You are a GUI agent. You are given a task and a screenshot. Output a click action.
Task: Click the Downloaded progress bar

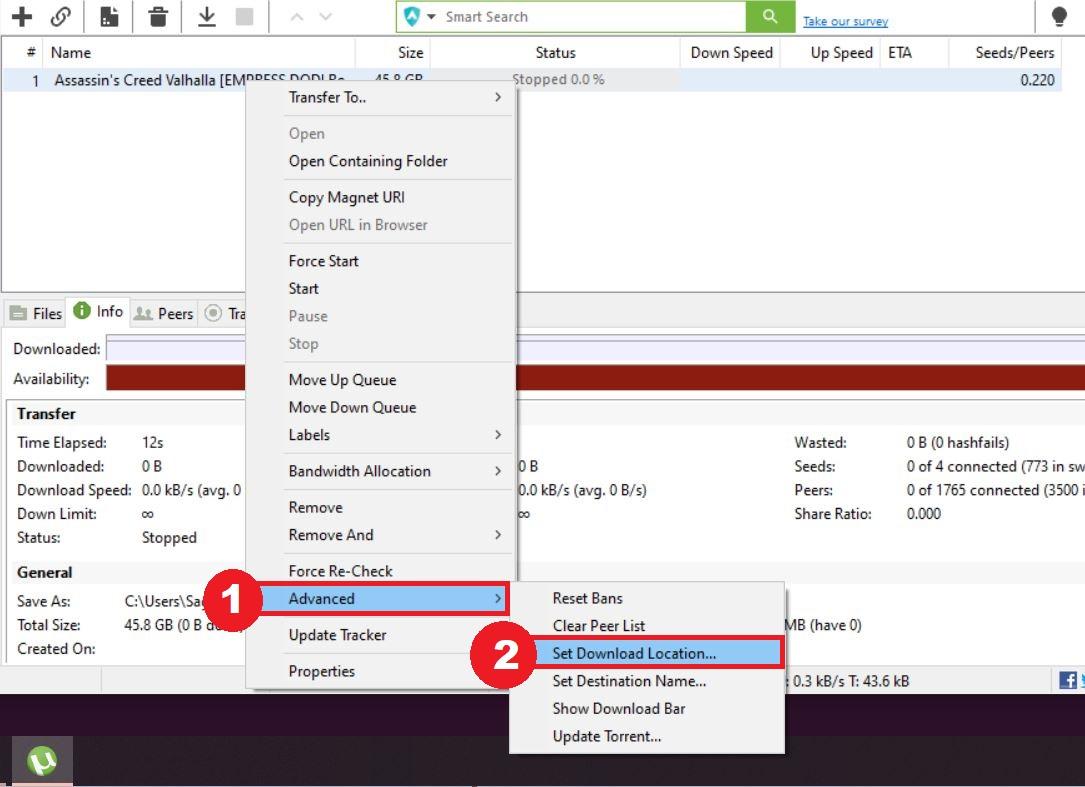pyautogui.click(x=595, y=348)
